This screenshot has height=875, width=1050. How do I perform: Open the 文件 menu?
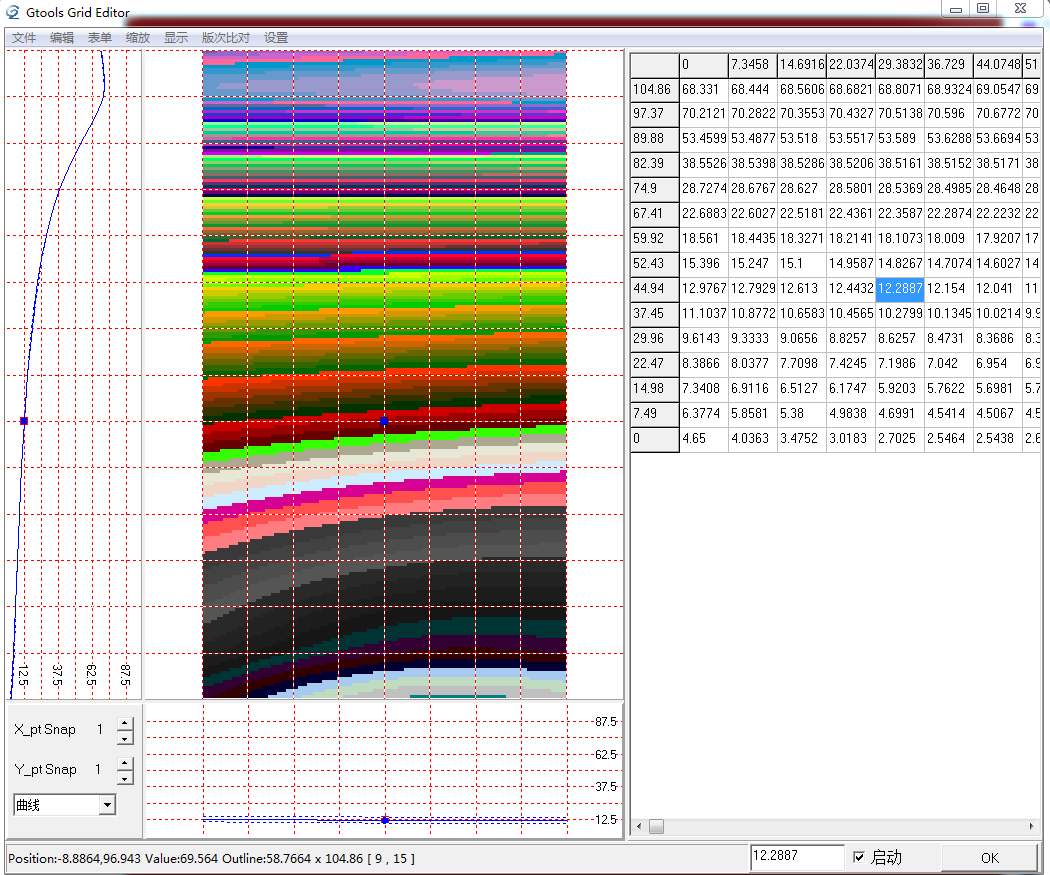(24, 37)
